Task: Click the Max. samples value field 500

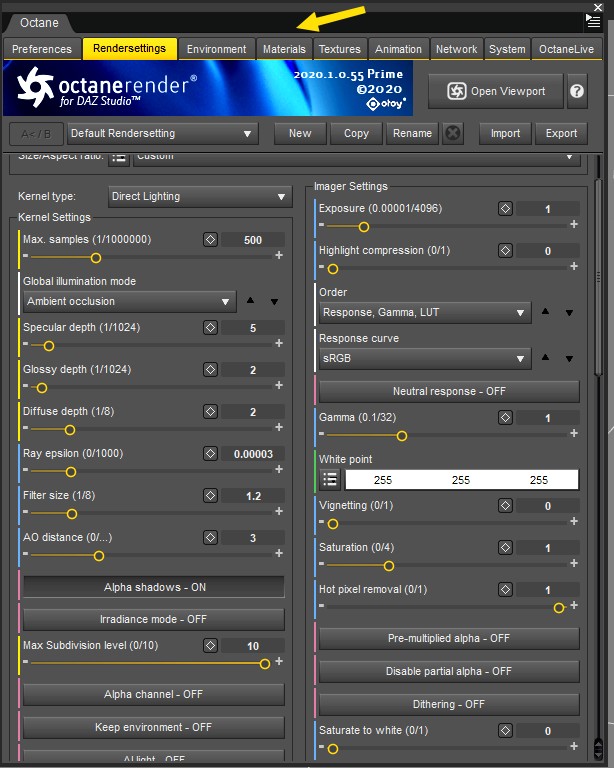Action: click(x=253, y=240)
